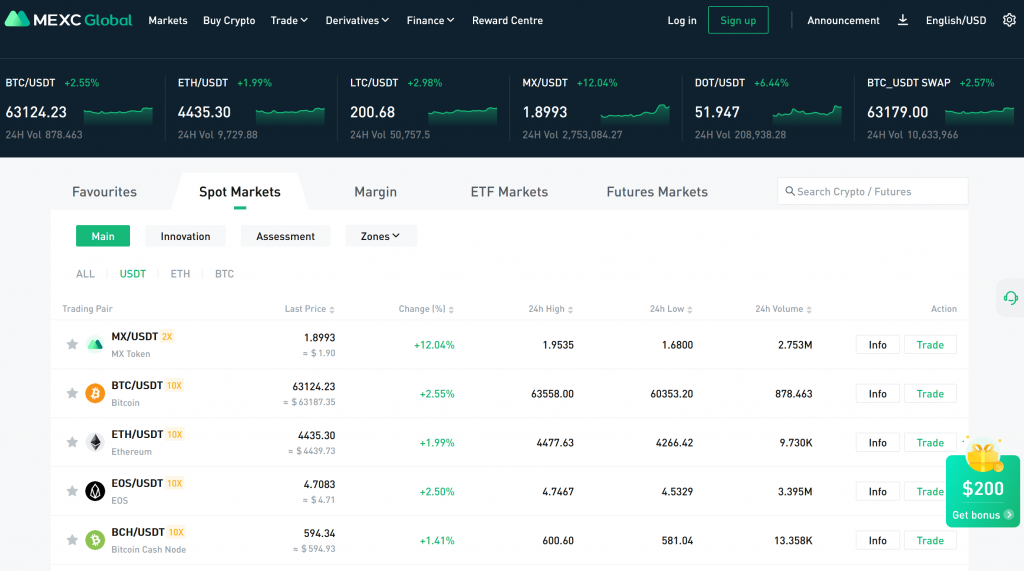Select Spot Markets tab
The width and height of the screenshot is (1024, 571).
240,191
